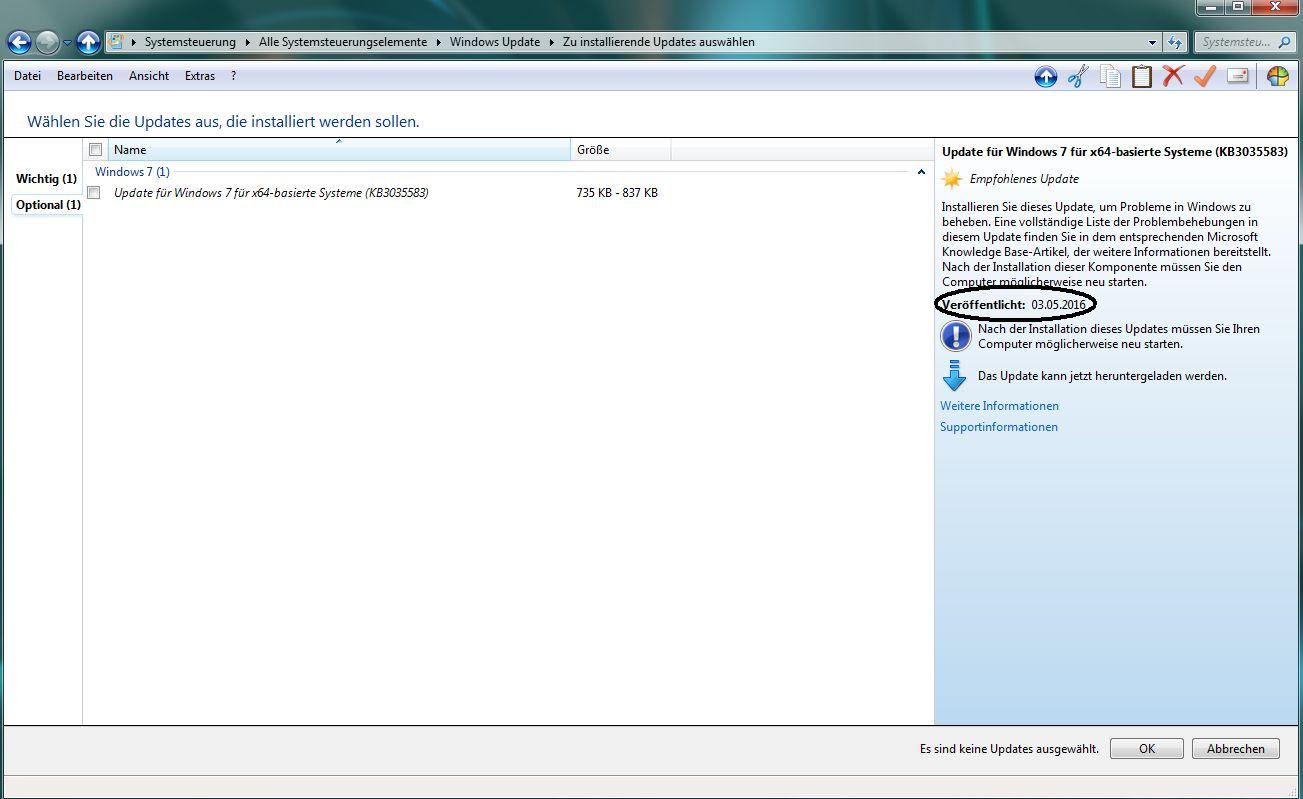Select the KB3035583 update row name
Viewport: 1303px width, 799px height.
click(271, 193)
